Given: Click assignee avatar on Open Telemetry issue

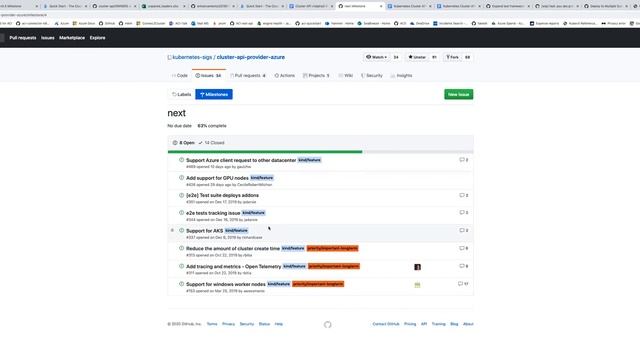Looking at the screenshot, I should 417,267.
